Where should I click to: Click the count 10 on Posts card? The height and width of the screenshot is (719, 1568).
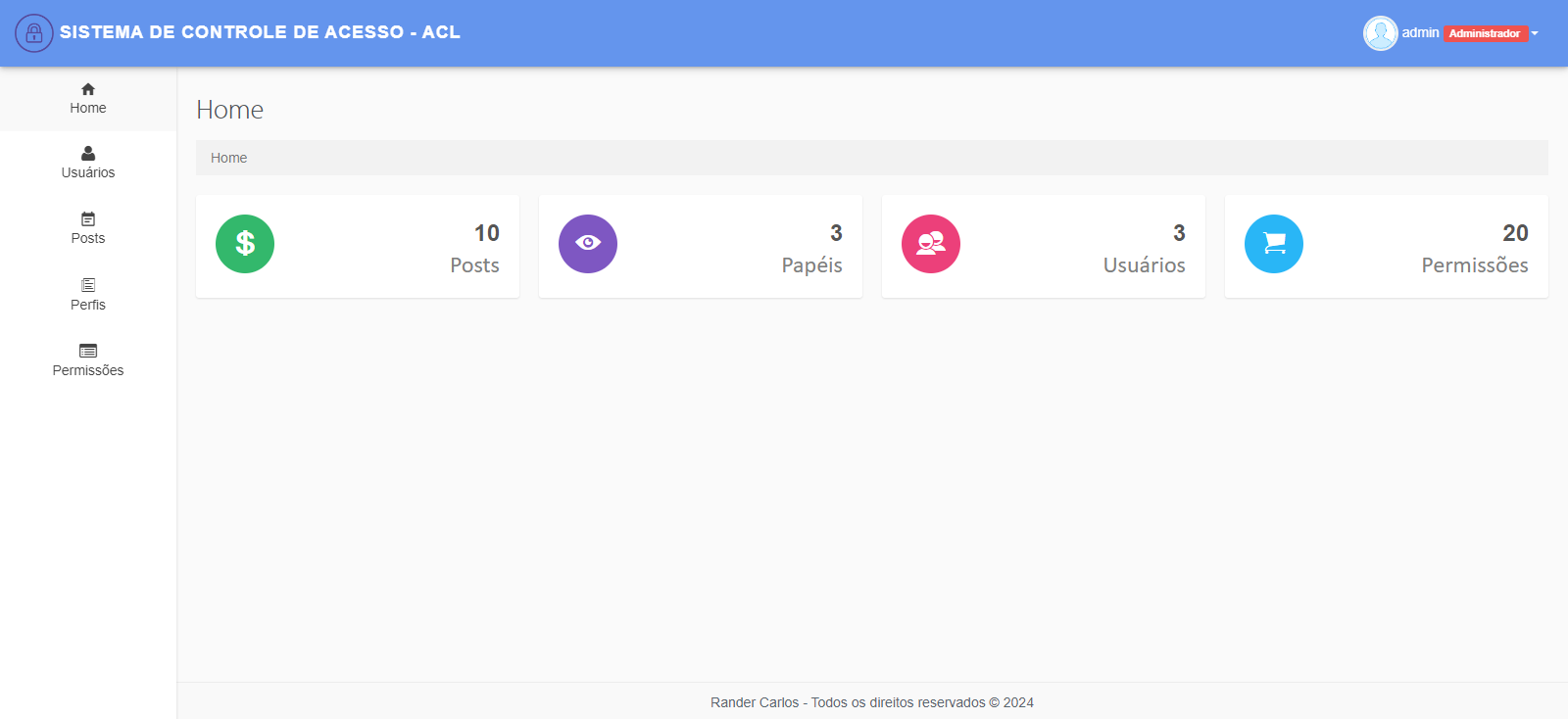pos(487,233)
